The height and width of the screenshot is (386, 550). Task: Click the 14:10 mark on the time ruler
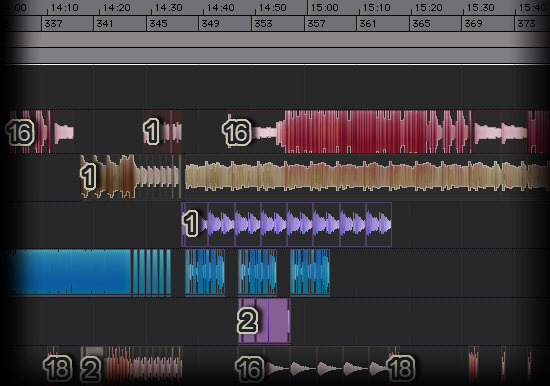click(x=64, y=7)
